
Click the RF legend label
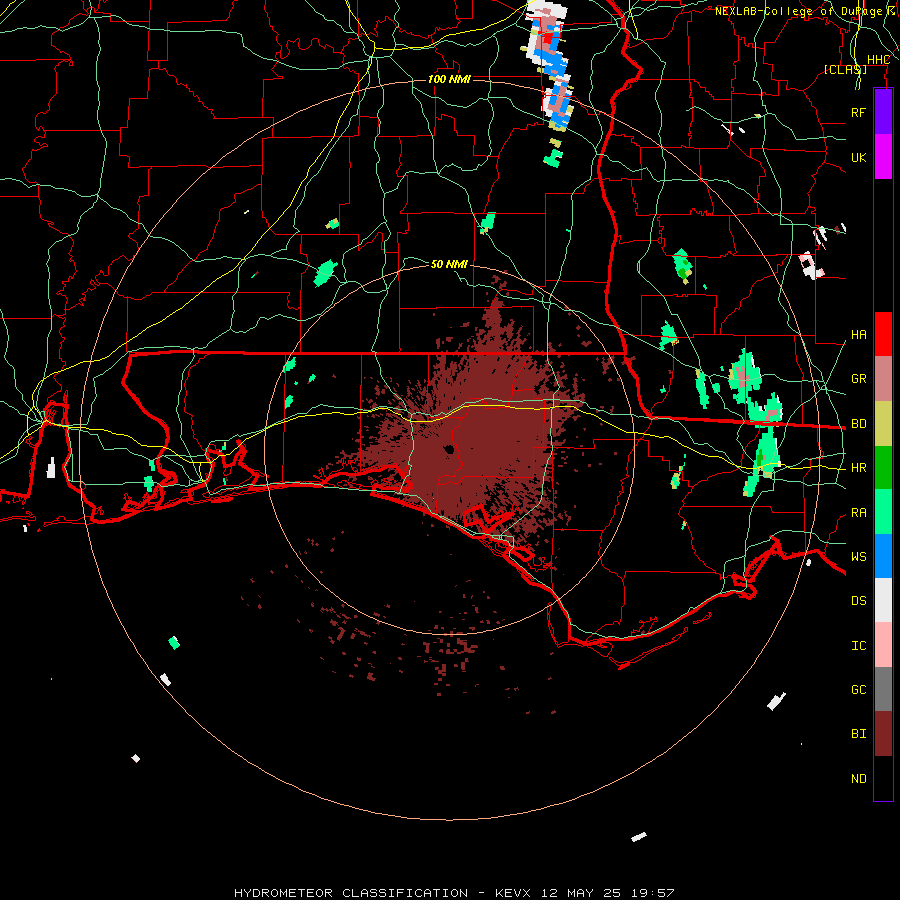[x=858, y=112]
